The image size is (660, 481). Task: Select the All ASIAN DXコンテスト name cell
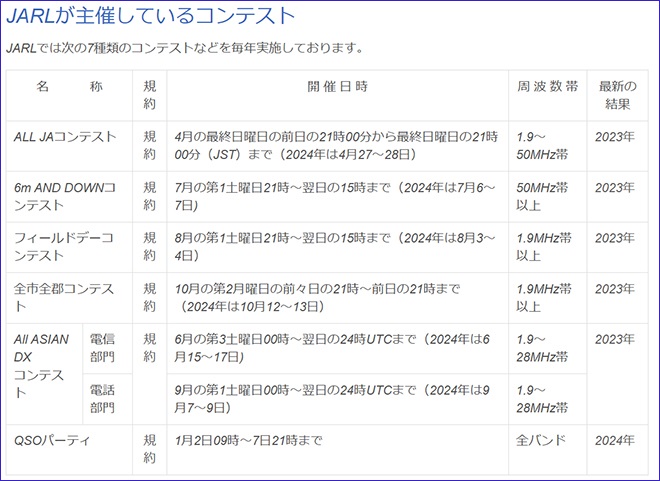[45, 374]
